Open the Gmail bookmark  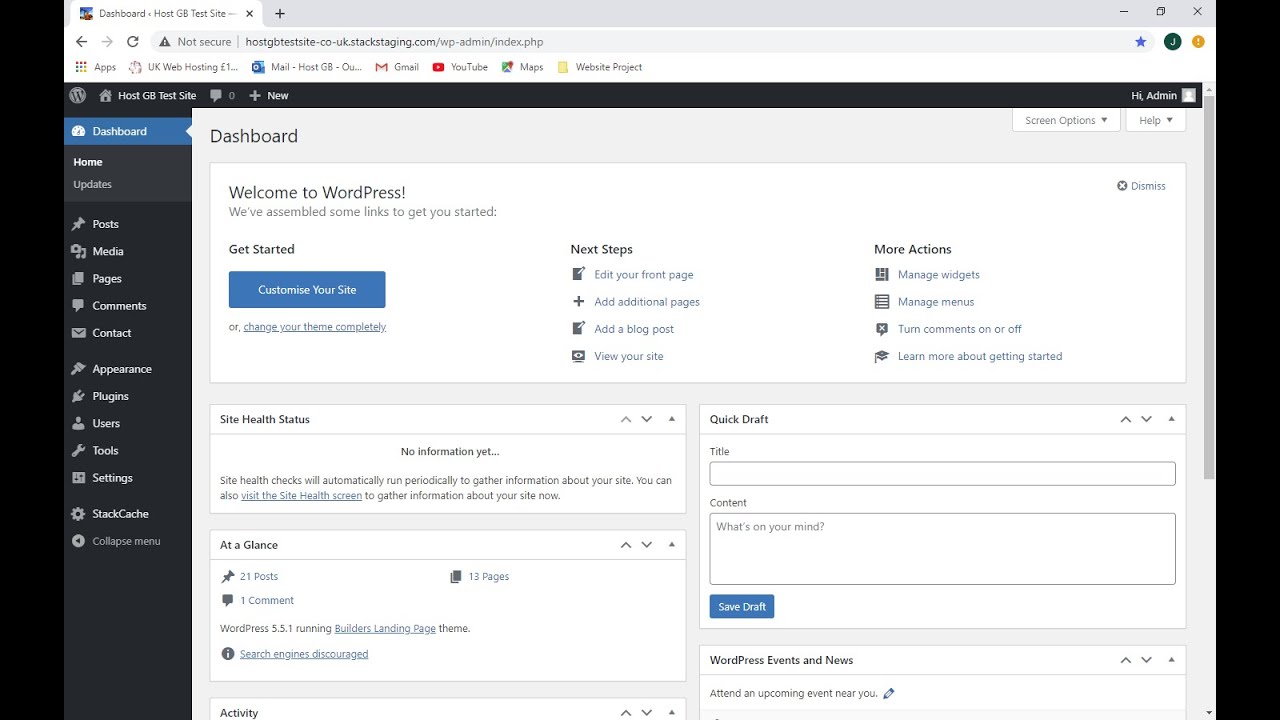(x=397, y=67)
